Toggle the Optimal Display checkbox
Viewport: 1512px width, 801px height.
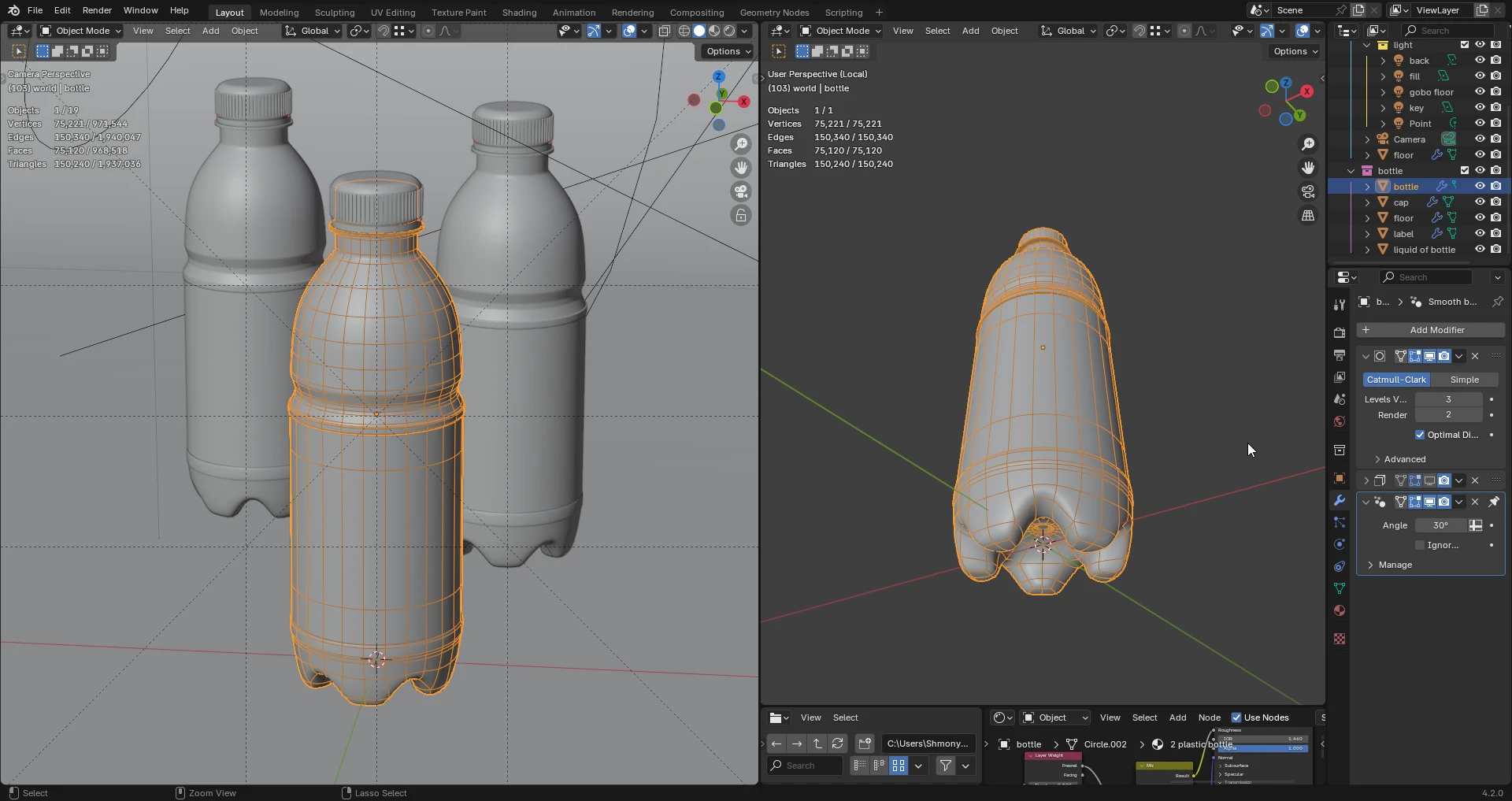coord(1420,435)
